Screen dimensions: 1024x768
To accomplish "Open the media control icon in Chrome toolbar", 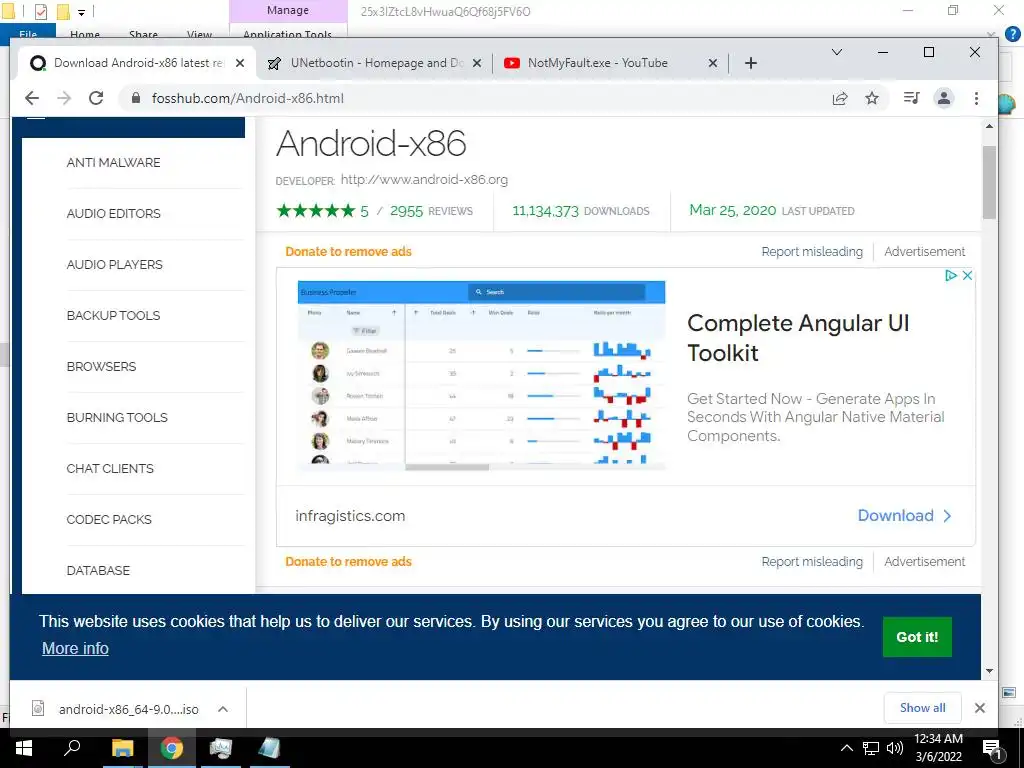I will pyautogui.click(x=911, y=98).
